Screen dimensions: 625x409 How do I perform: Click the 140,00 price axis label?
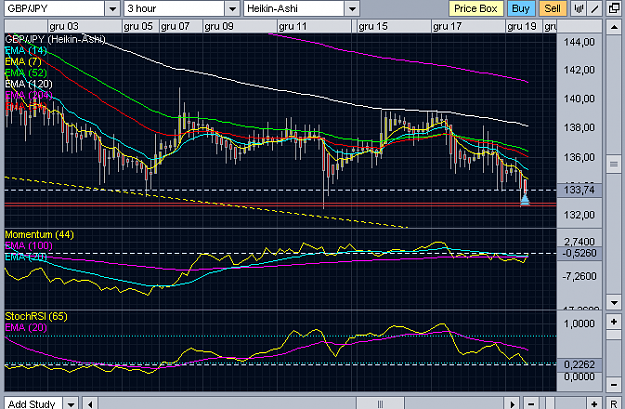point(579,98)
